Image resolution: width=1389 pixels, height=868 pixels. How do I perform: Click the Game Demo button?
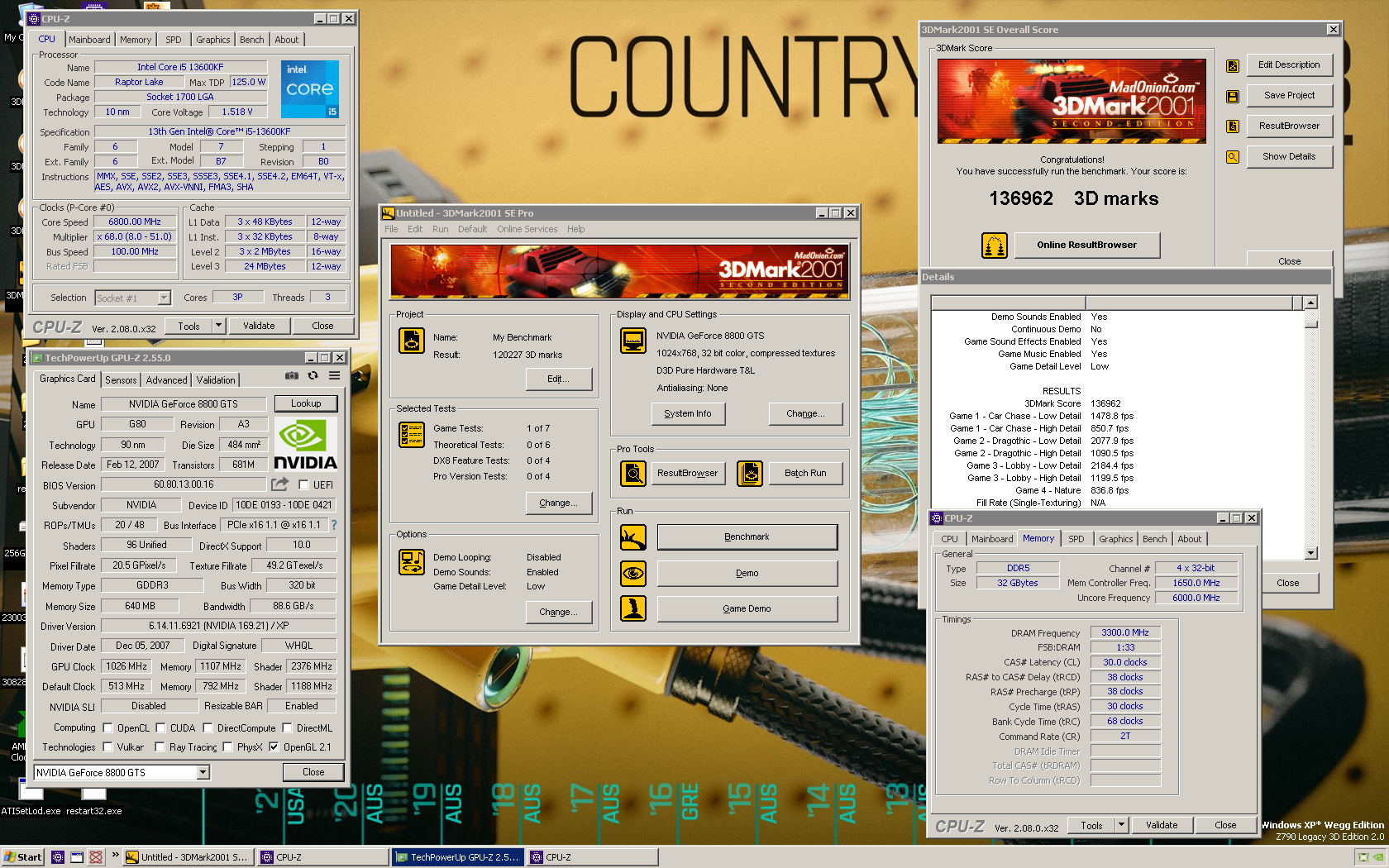coord(747,608)
